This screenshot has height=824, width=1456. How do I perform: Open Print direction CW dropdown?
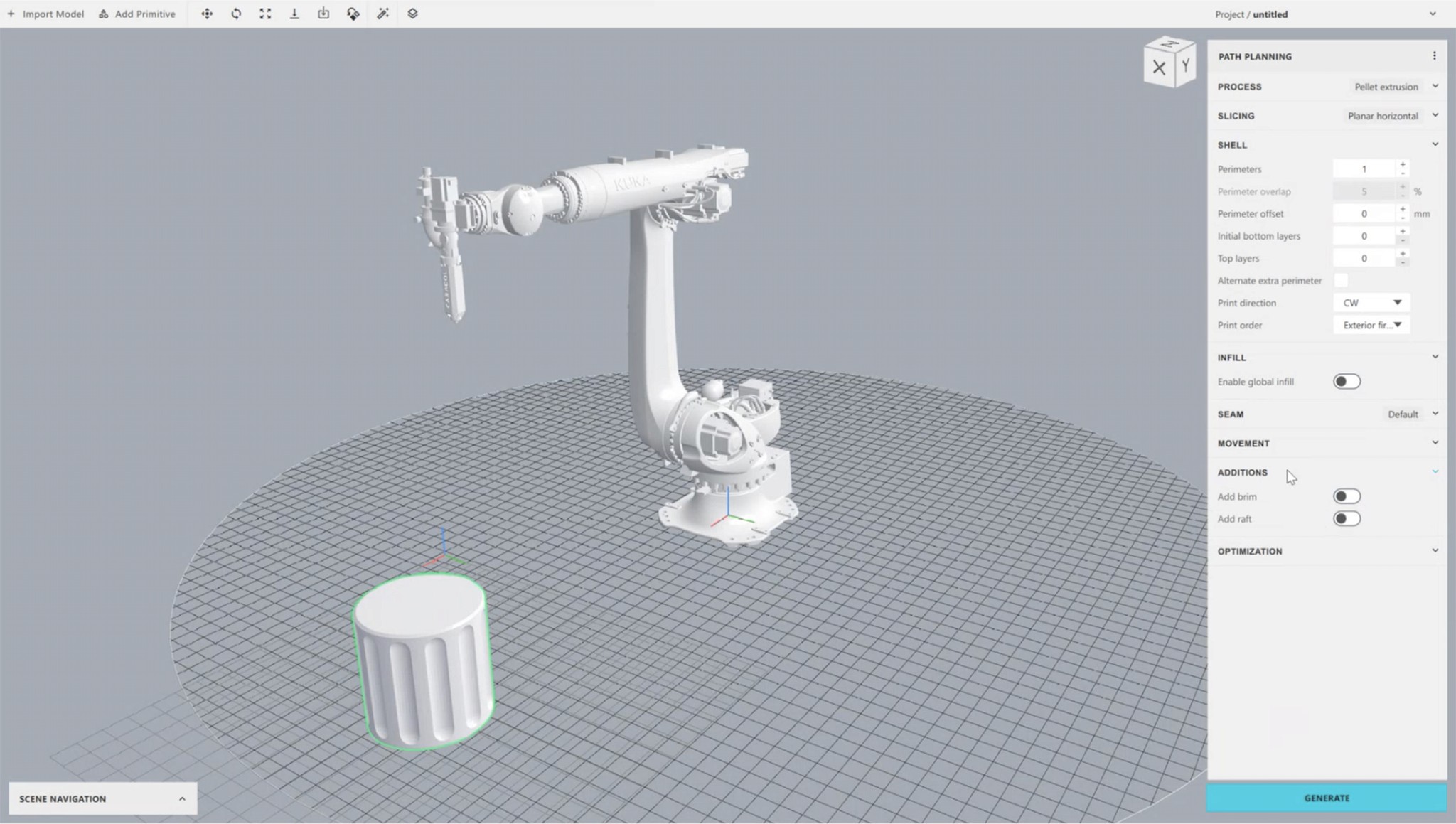tap(1371, 303)
